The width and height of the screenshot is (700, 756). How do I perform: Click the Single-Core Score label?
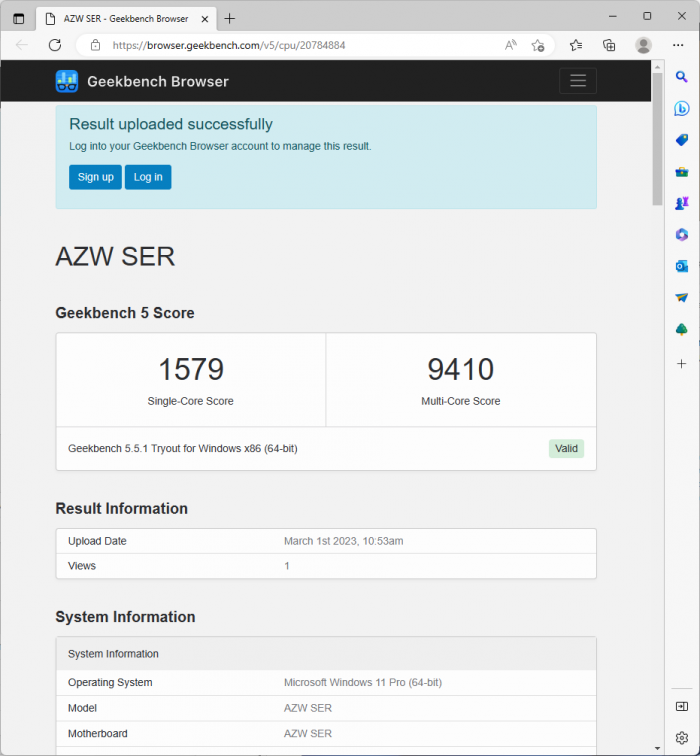point(190,401)
